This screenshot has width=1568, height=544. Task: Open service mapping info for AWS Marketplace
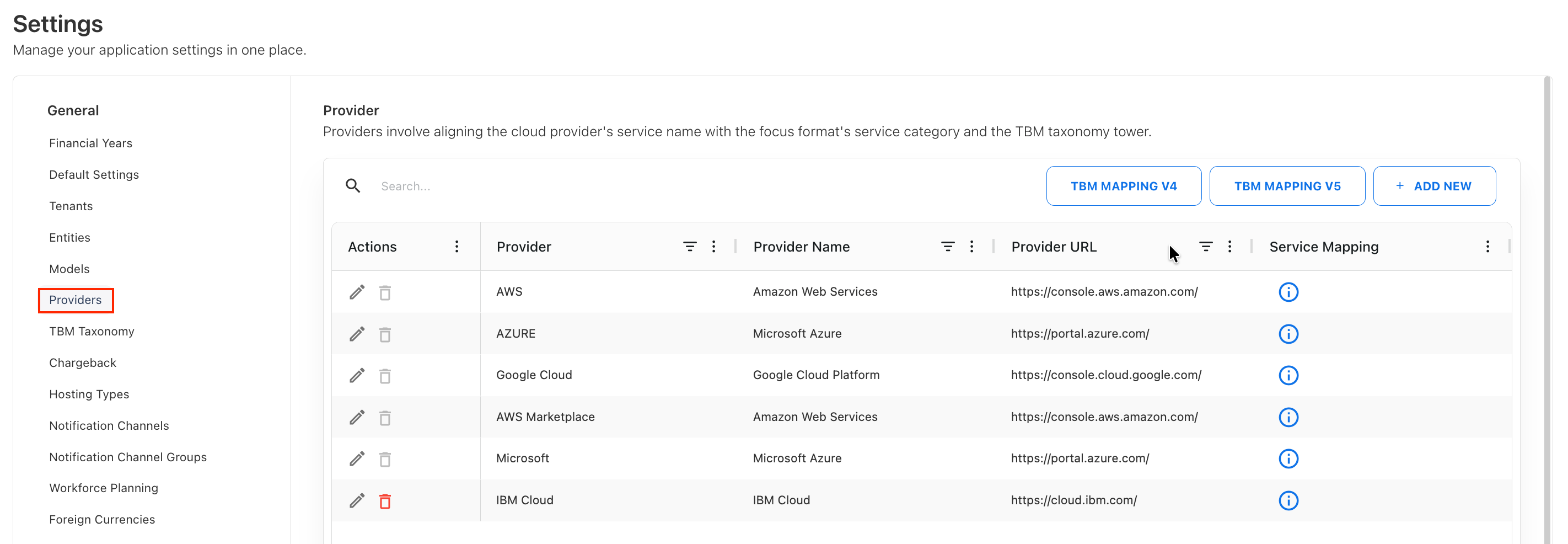[1288, 417]
